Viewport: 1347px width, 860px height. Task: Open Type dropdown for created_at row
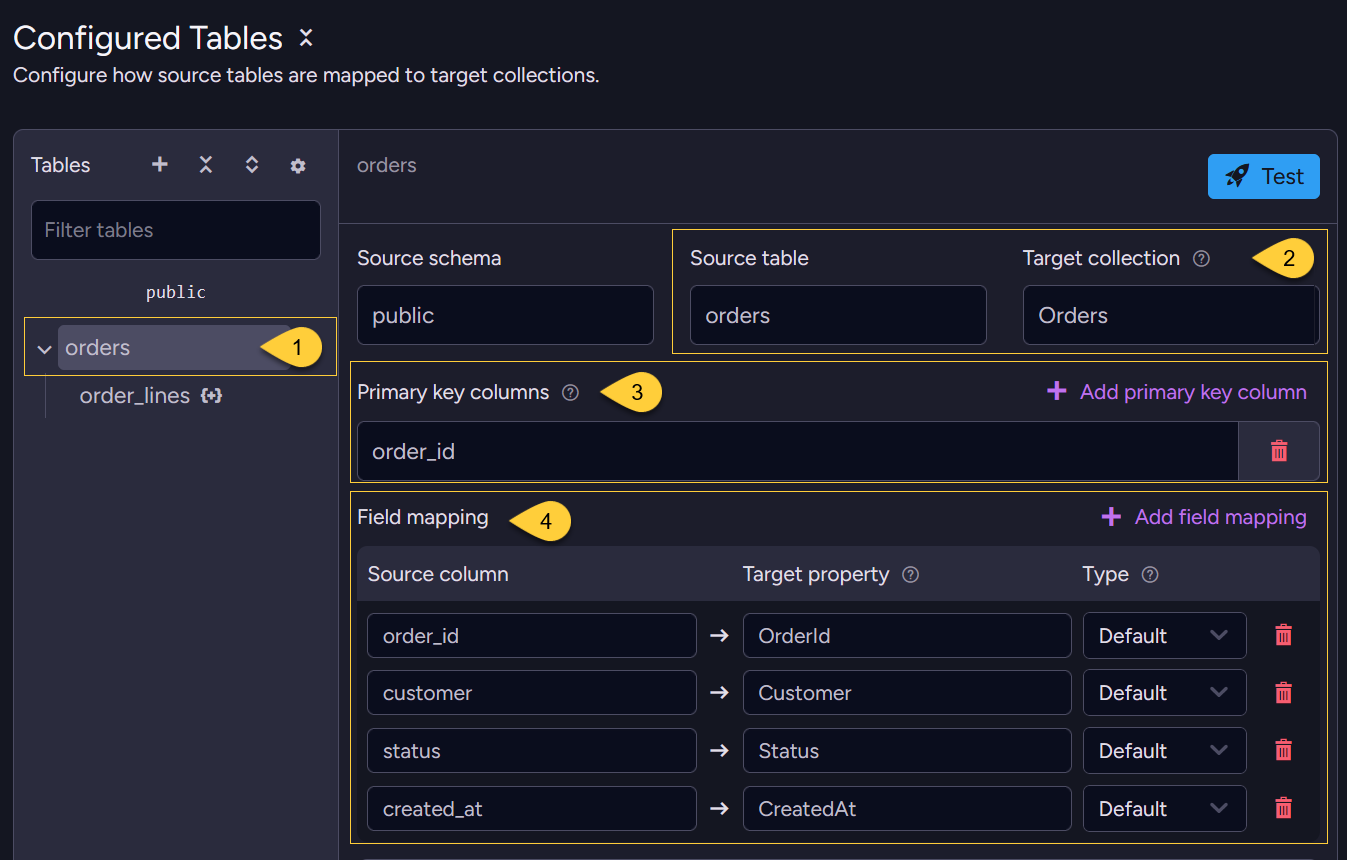click(1165, 809)
